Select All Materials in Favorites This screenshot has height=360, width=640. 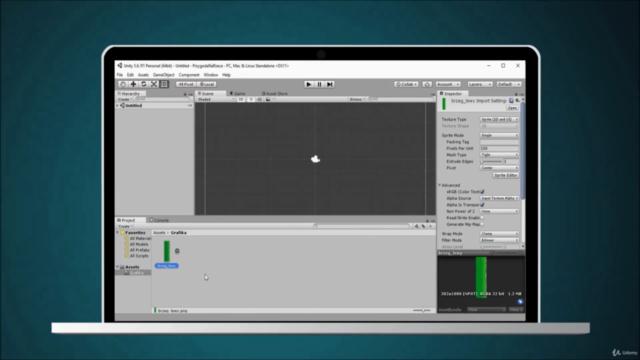coord(138,238)
